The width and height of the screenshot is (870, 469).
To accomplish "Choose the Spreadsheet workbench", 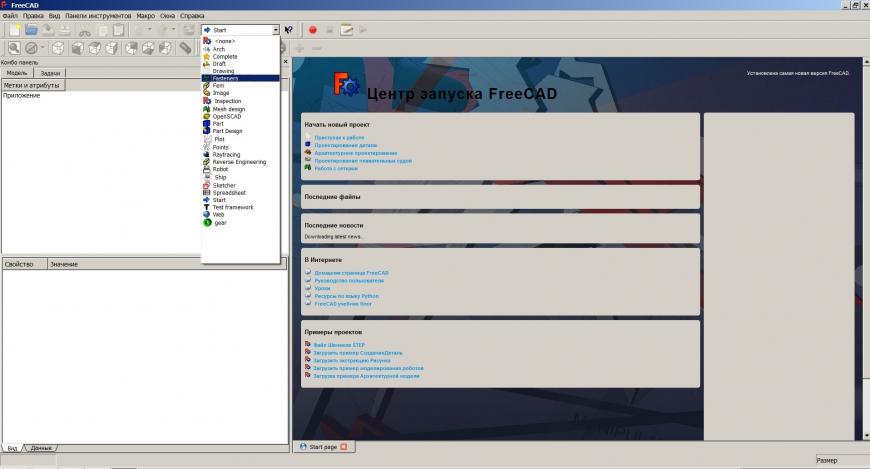I will 240,193.
